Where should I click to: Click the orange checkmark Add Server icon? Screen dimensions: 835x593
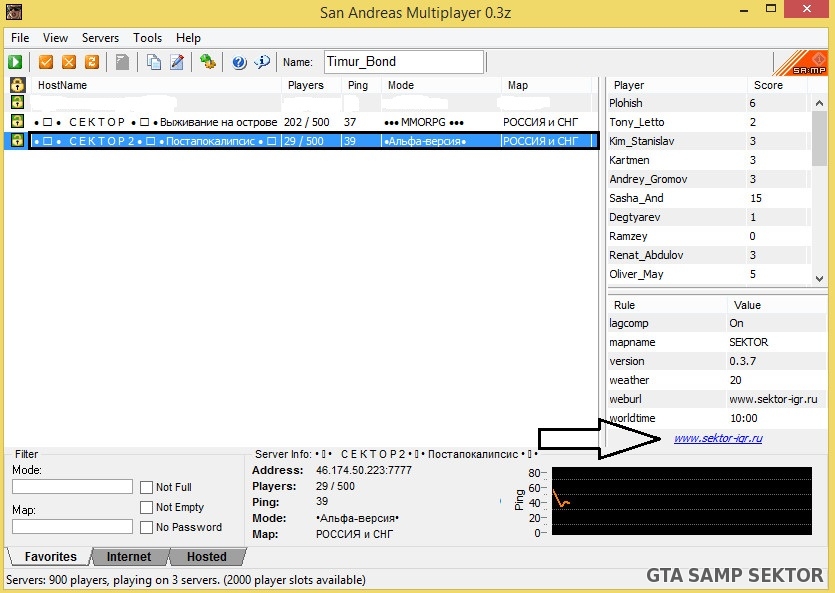(46, 62)
